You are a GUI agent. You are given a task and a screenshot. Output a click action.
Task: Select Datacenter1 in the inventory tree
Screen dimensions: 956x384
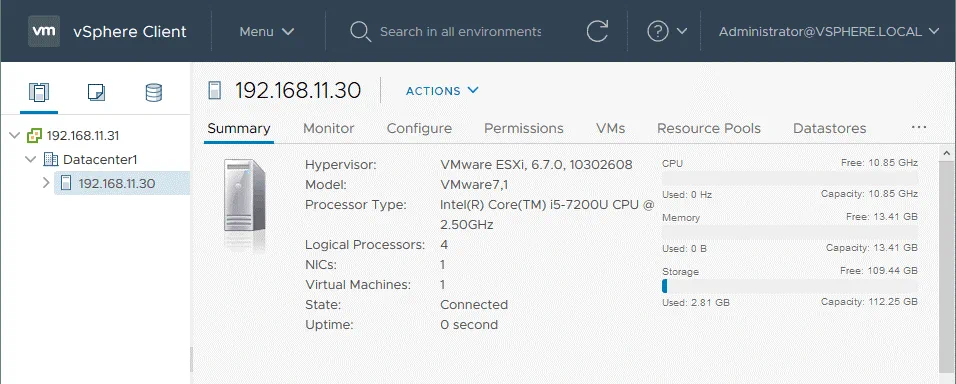pyautogui.click(x=100, y=160)
